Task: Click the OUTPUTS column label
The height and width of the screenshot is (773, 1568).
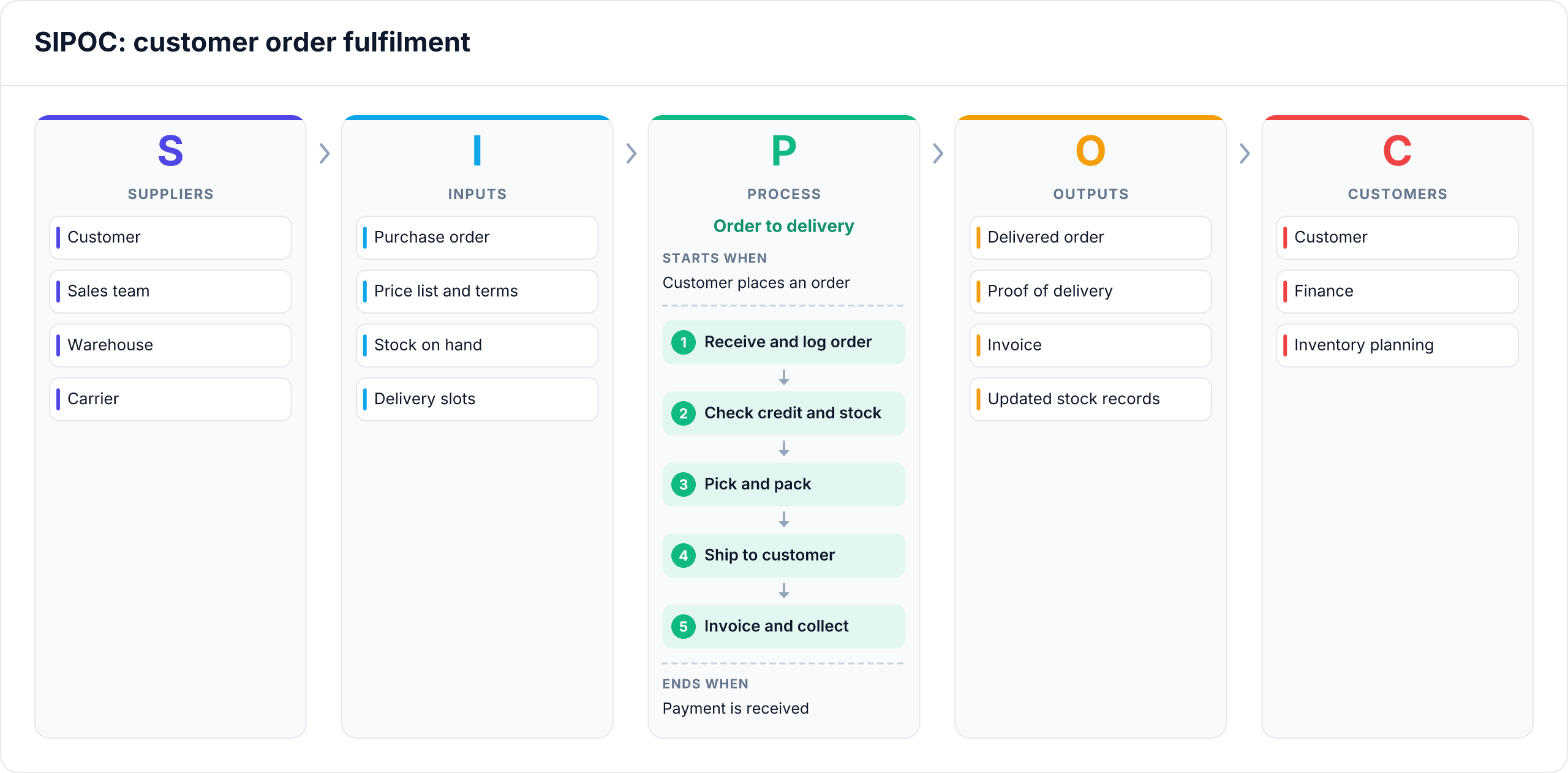Action: tap(1090, 194)
